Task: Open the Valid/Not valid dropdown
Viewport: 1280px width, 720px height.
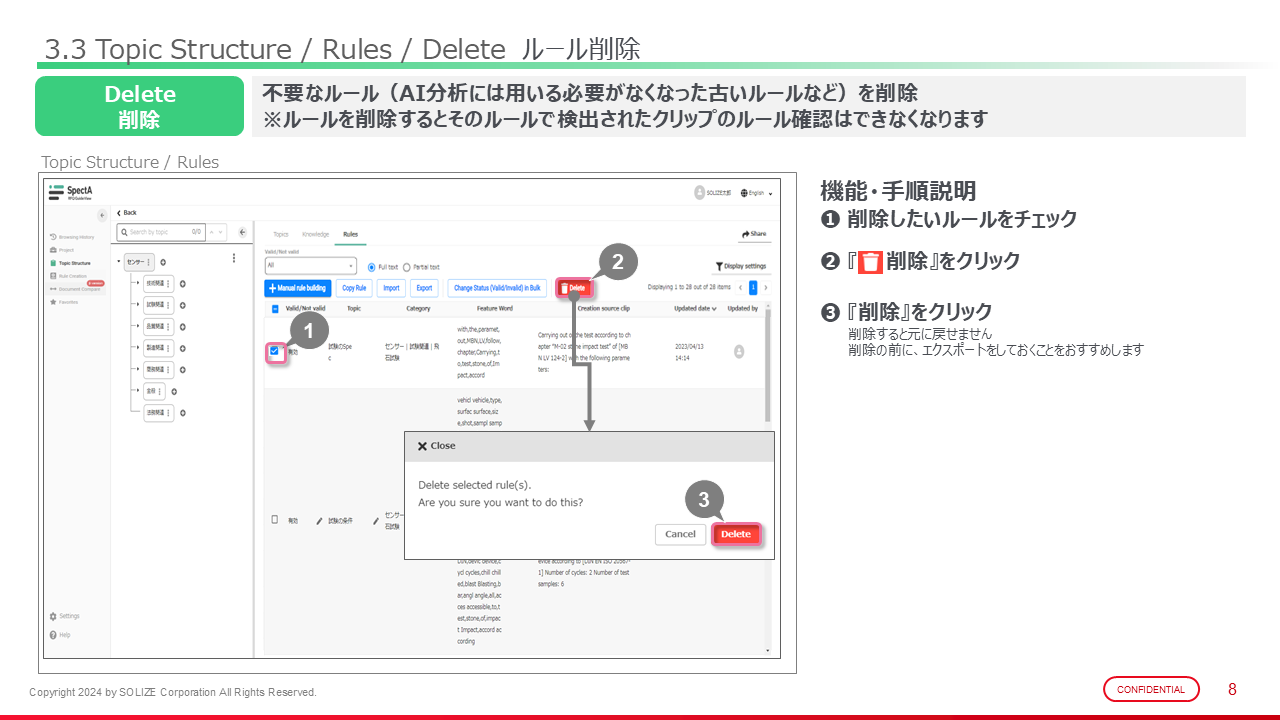Action: [310, 266]
